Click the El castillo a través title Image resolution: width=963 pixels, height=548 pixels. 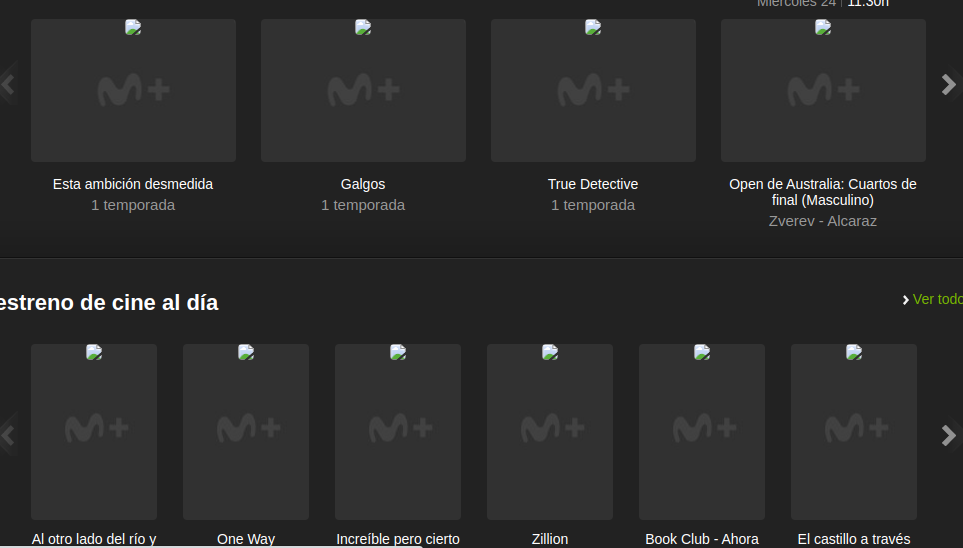tap(854, 539)
